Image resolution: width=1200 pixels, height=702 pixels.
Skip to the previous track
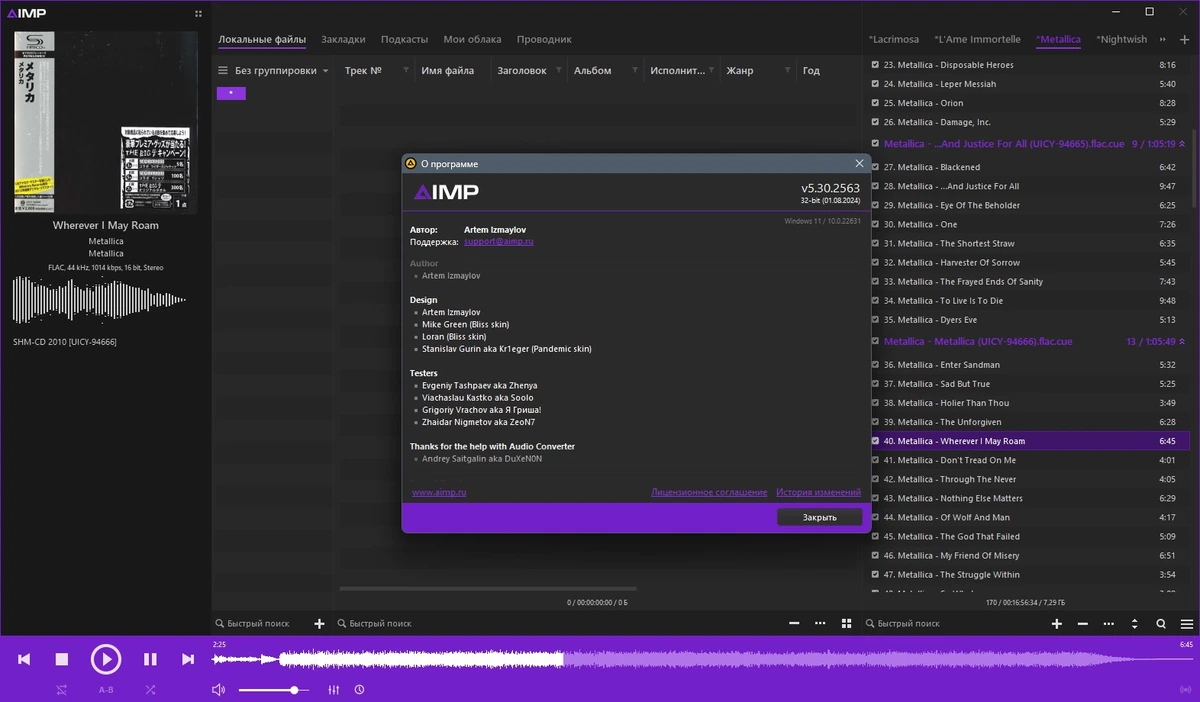24,659
